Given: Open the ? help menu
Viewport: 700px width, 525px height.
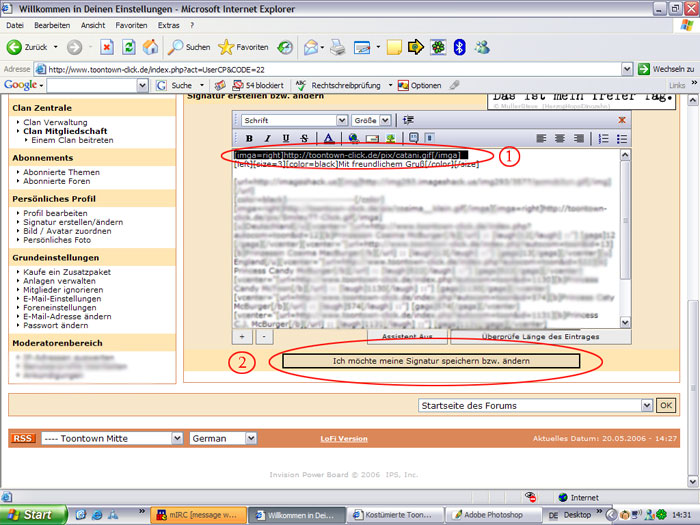Looking at the screenshot, I should 192,25.
